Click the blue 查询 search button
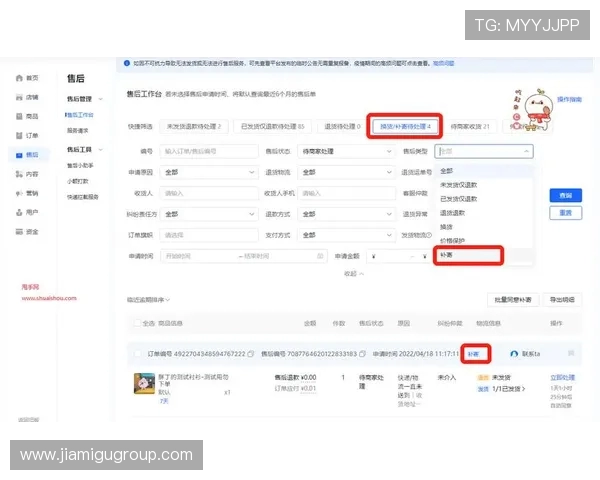600x480 pixels. click(566, 195)
